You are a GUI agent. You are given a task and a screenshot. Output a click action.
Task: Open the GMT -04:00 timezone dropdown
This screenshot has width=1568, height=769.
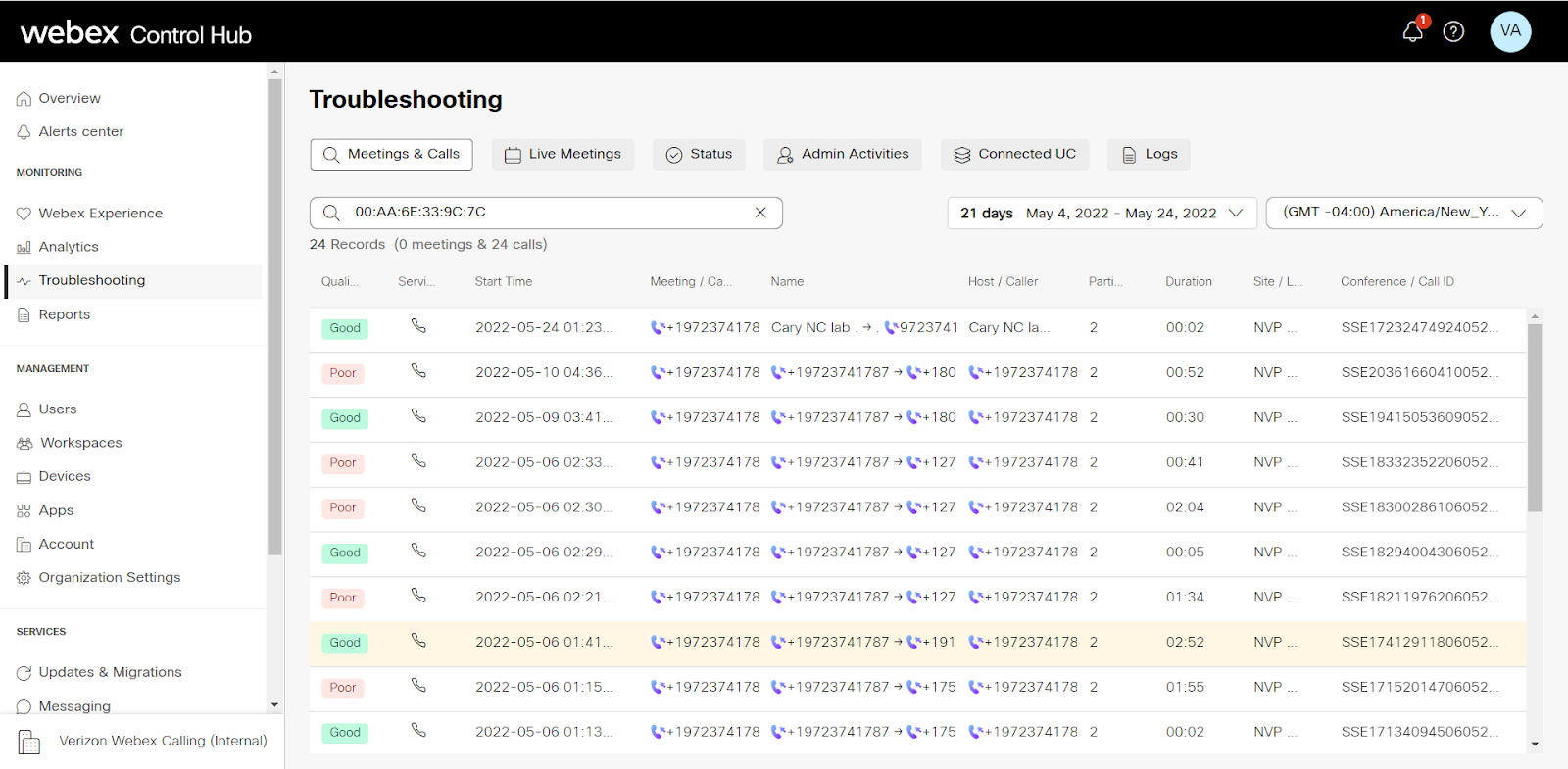[x=1403, y=213]
